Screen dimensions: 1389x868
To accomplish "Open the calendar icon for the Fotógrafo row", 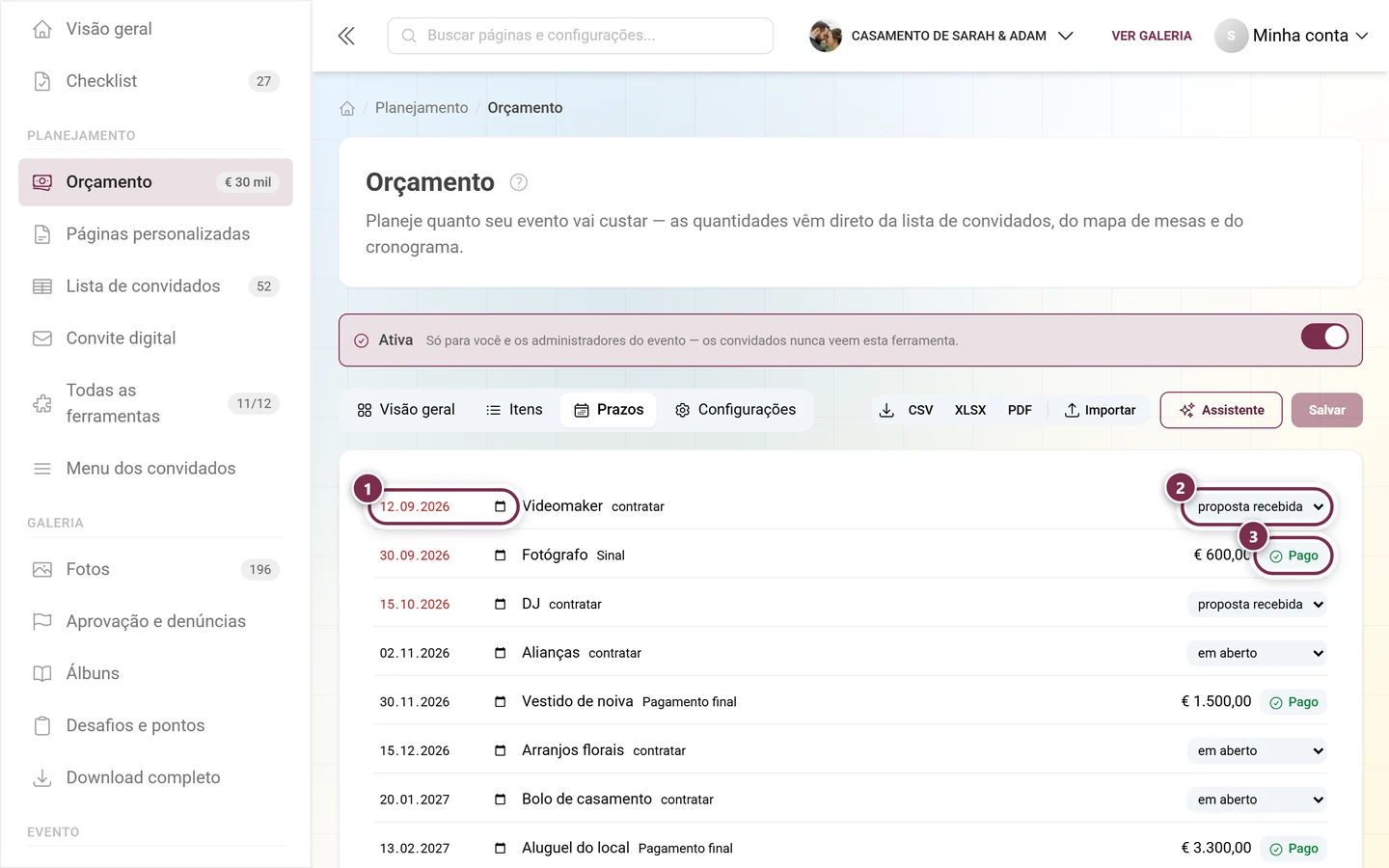I will tap(500, 556).
